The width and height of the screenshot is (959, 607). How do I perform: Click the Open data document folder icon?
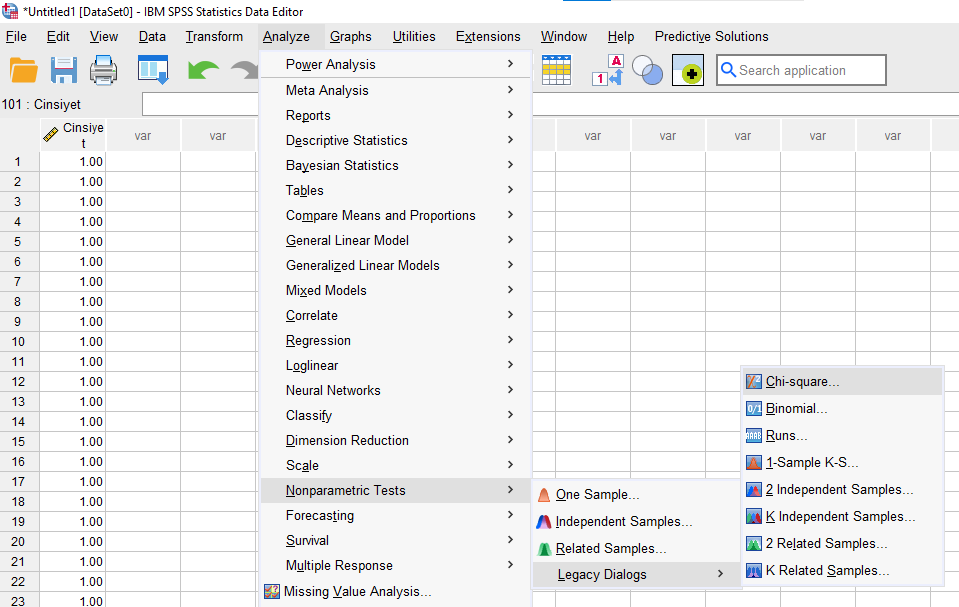pyautogui.click(x=24, y=71)
